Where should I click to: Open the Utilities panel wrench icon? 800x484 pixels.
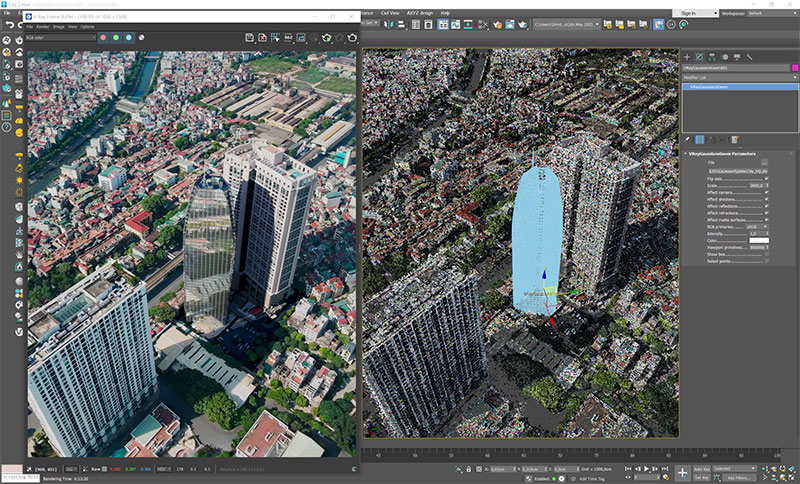coord(750,56)
